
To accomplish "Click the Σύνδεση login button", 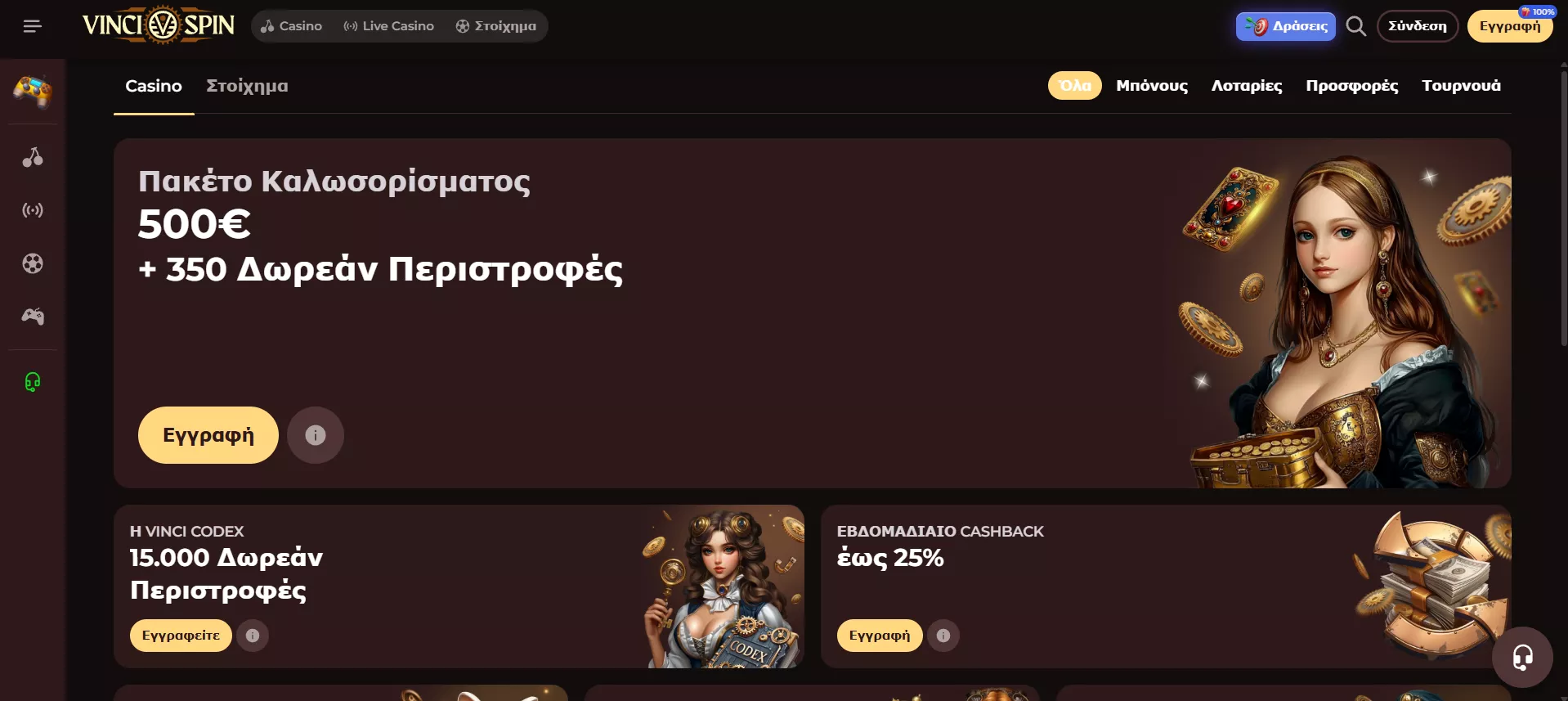I will (1418, 26).
